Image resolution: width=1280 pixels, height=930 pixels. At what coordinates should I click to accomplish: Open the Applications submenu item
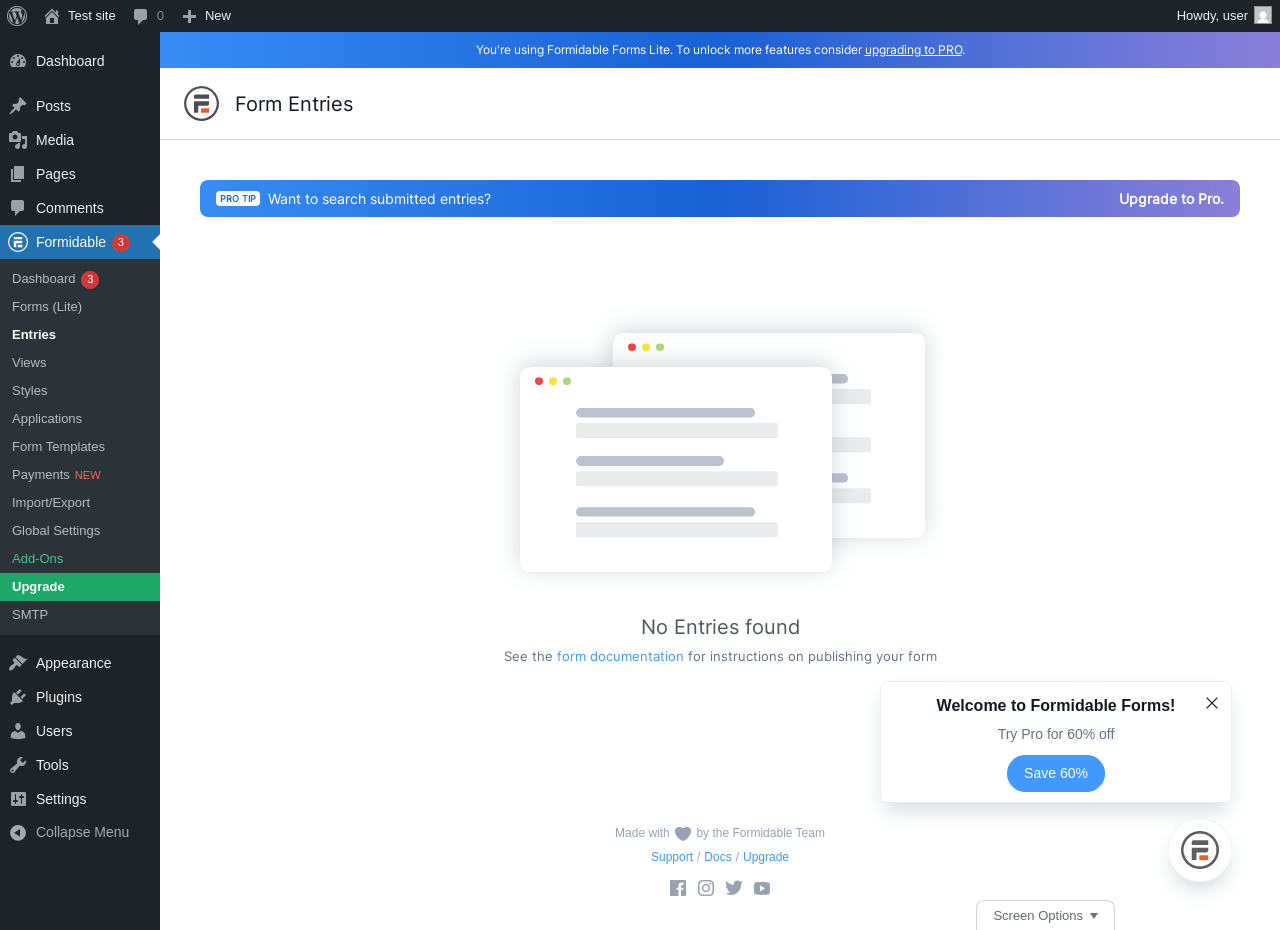(x=80, y=419)
